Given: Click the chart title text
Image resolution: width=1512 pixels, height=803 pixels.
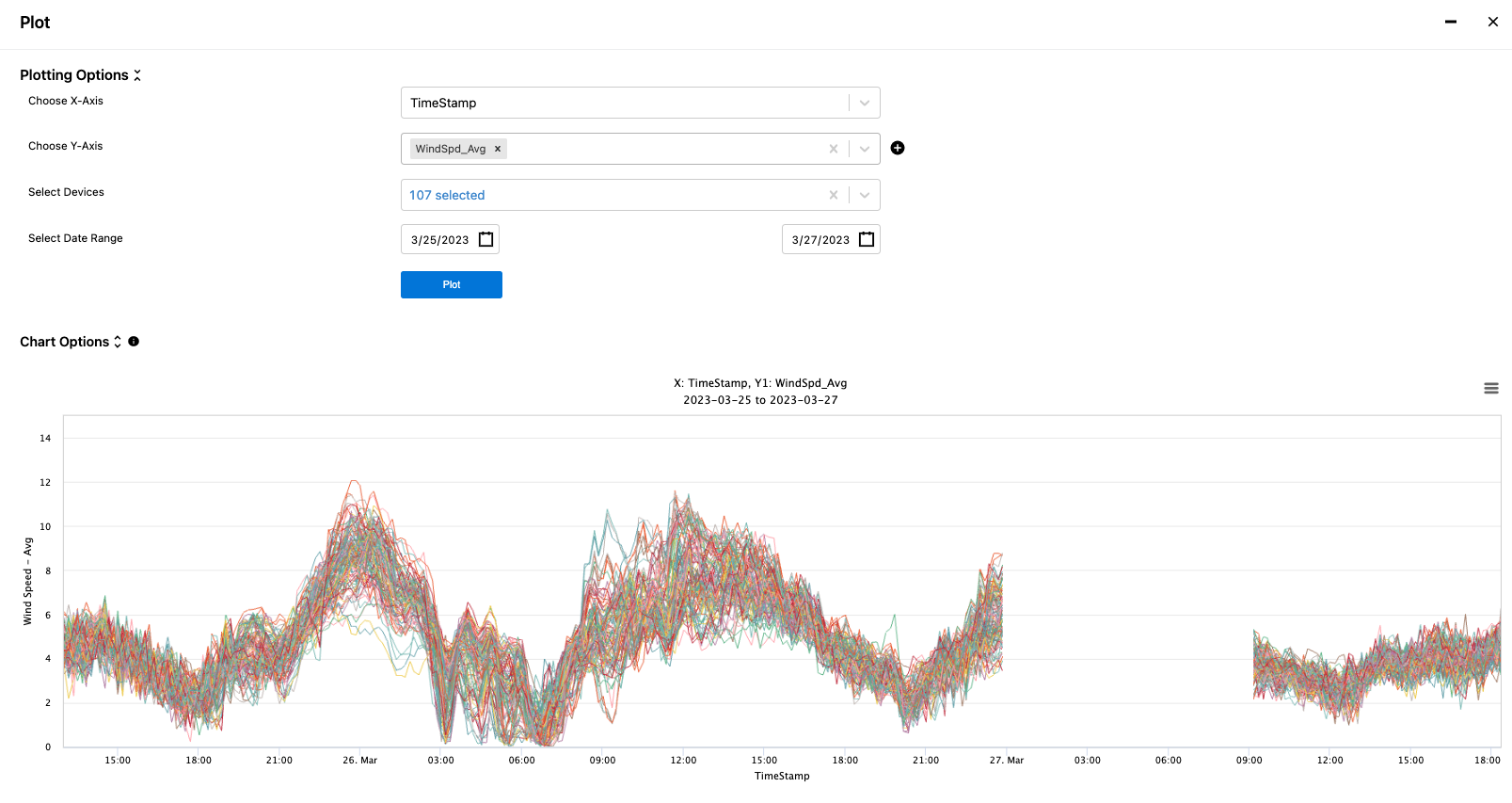Looking at the screenshot, I should point(760,383).
